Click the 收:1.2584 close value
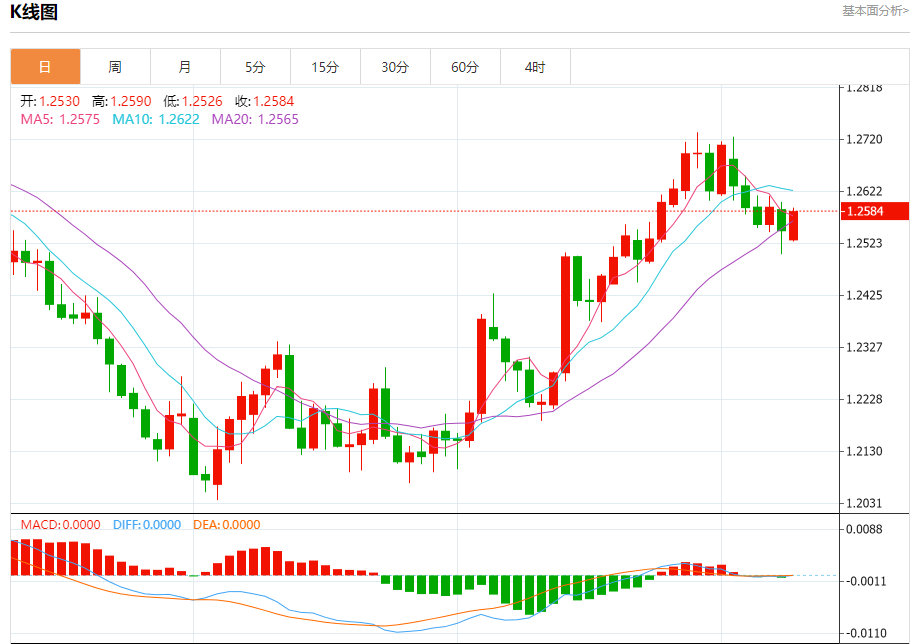 tap(265, 101)
